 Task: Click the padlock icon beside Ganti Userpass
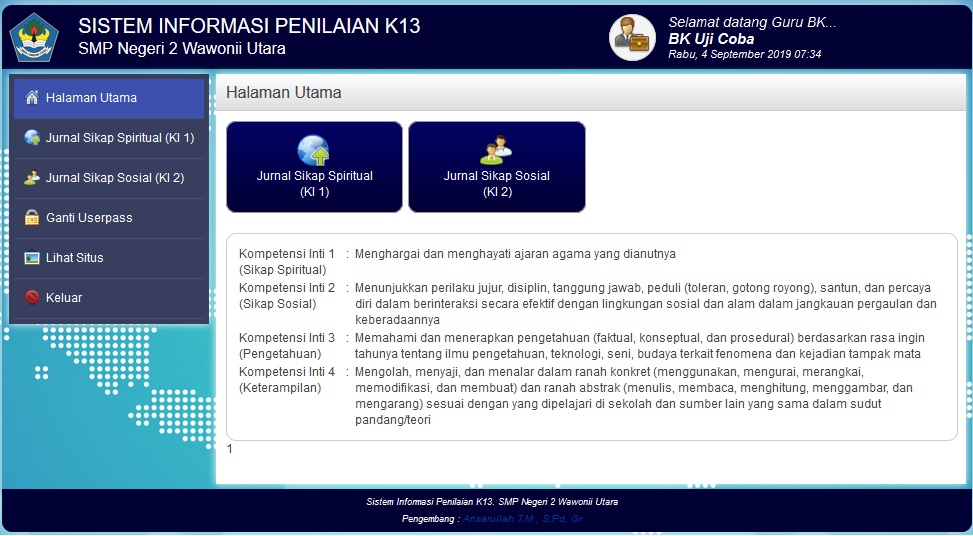pos(32,218)
